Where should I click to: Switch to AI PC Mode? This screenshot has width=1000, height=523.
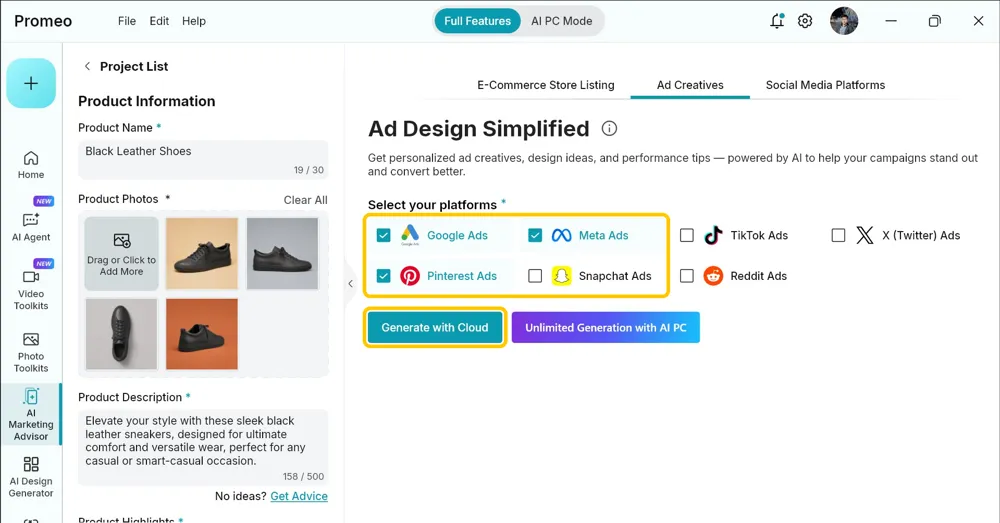point(561,21)
